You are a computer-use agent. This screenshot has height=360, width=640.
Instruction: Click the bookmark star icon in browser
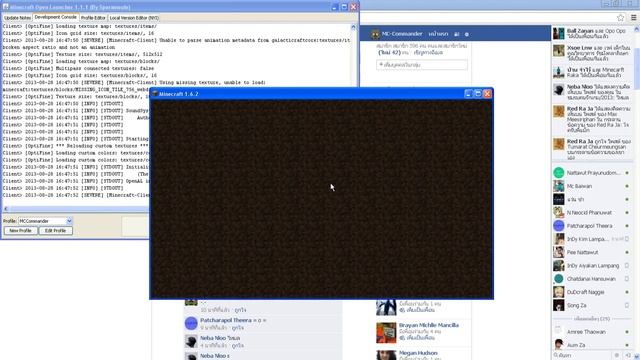click(620, 18)
